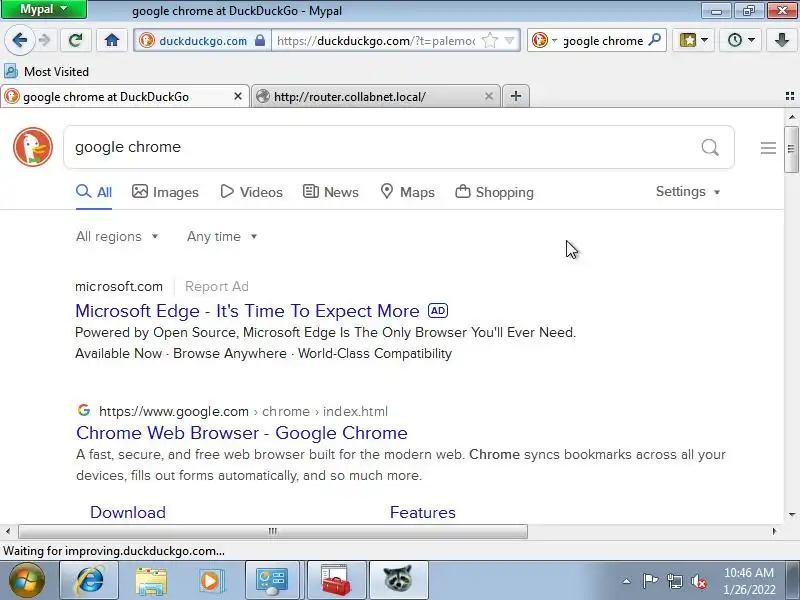Open the Downloads arrow button
This screenshot has width=800, height=600.
(x=782, y=40)
